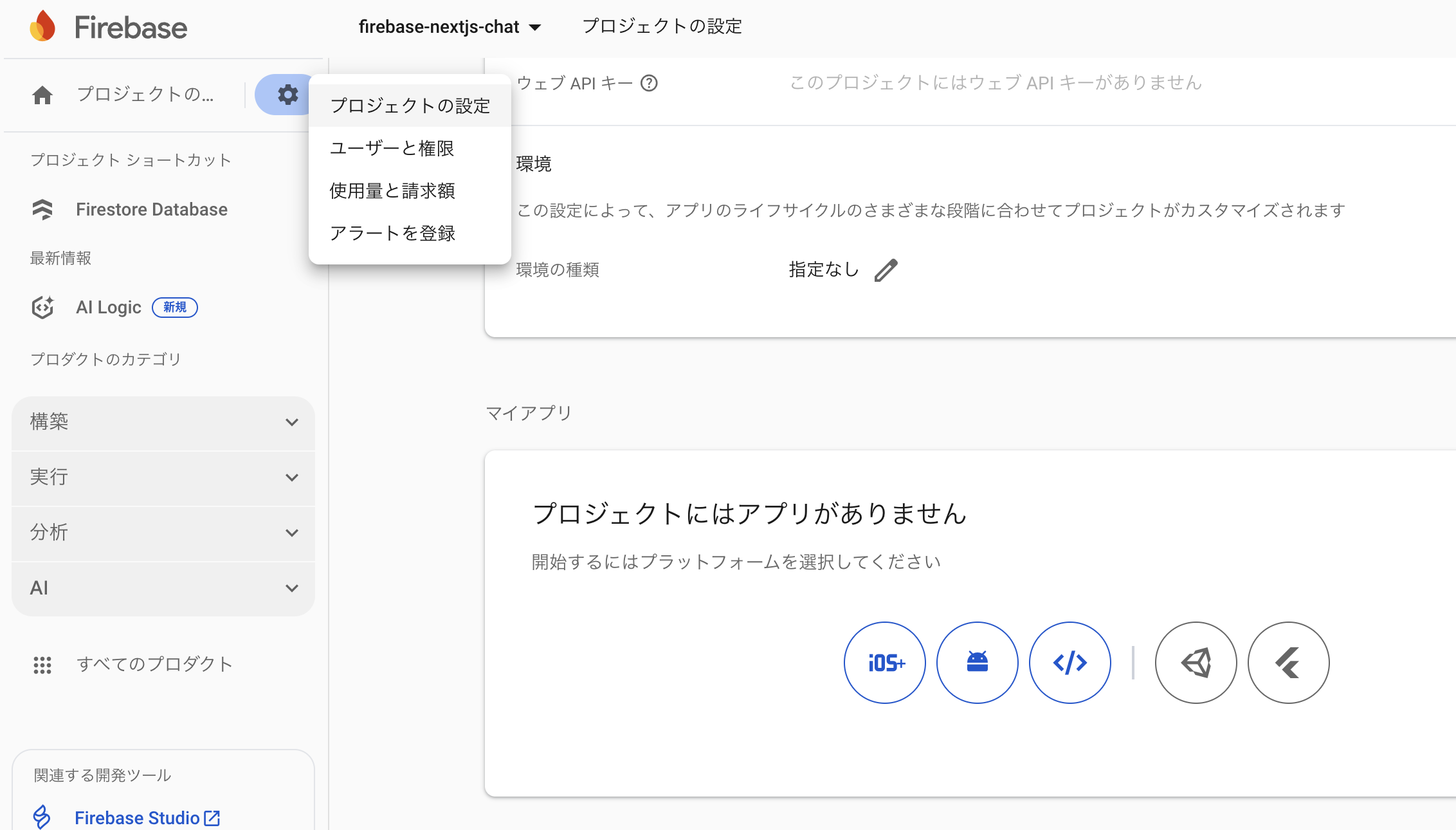Add a web app via code icon
Screen dimensions: 1456x830
(x=1070, y=663)
